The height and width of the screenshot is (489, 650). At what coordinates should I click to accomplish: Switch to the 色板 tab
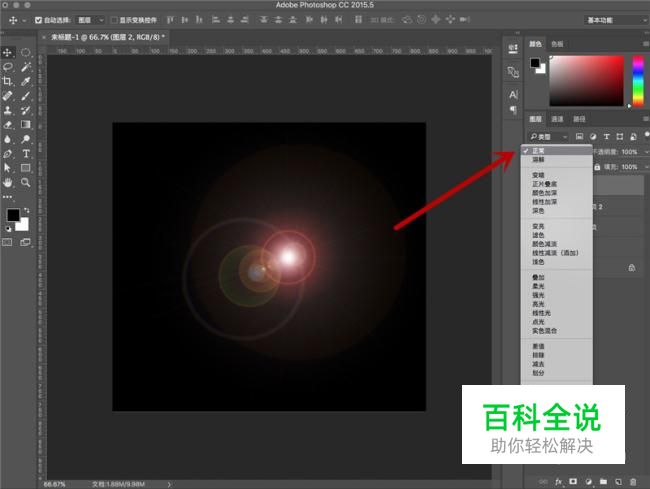pos(557,44)
